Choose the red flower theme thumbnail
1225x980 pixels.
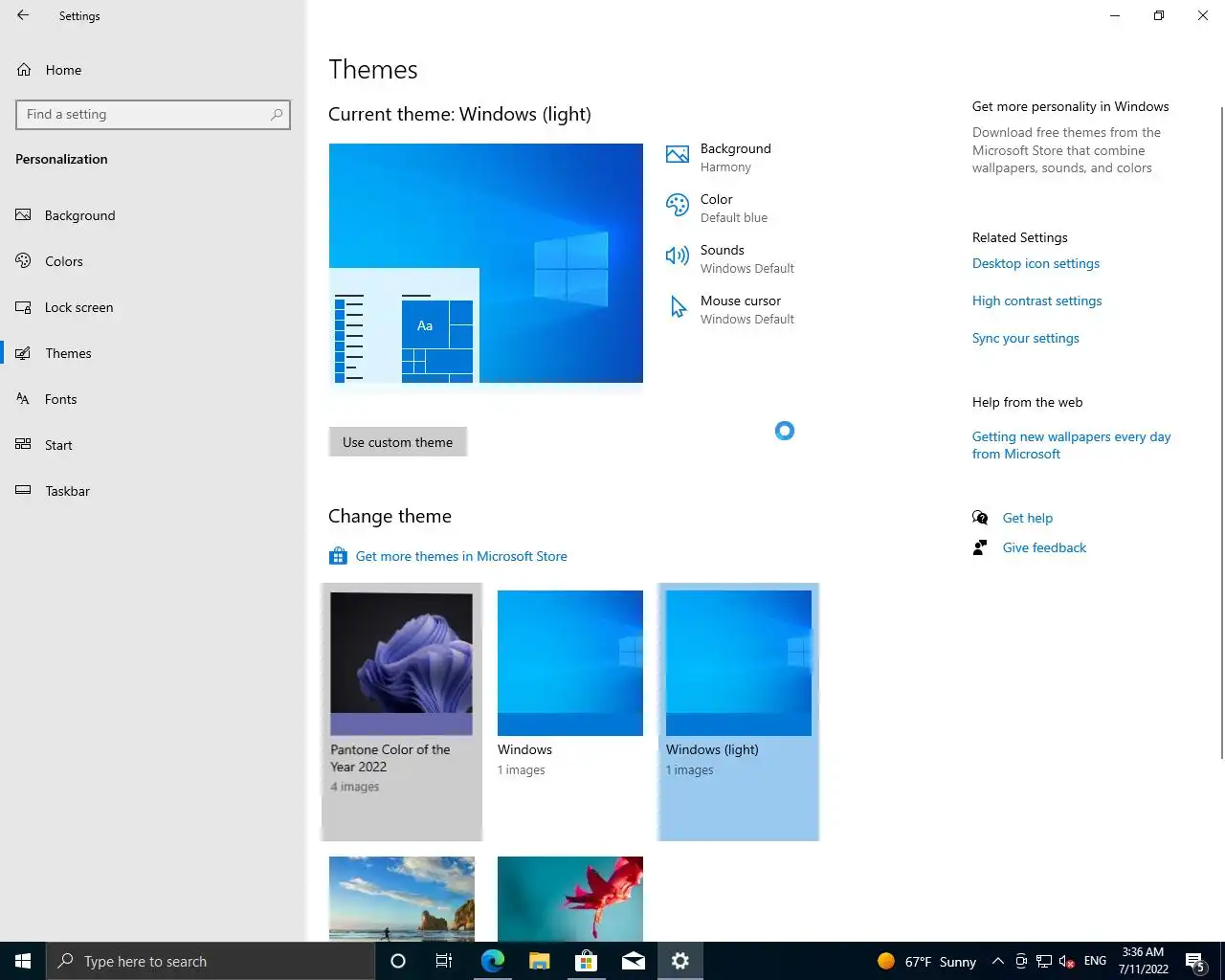coord(570,899)
